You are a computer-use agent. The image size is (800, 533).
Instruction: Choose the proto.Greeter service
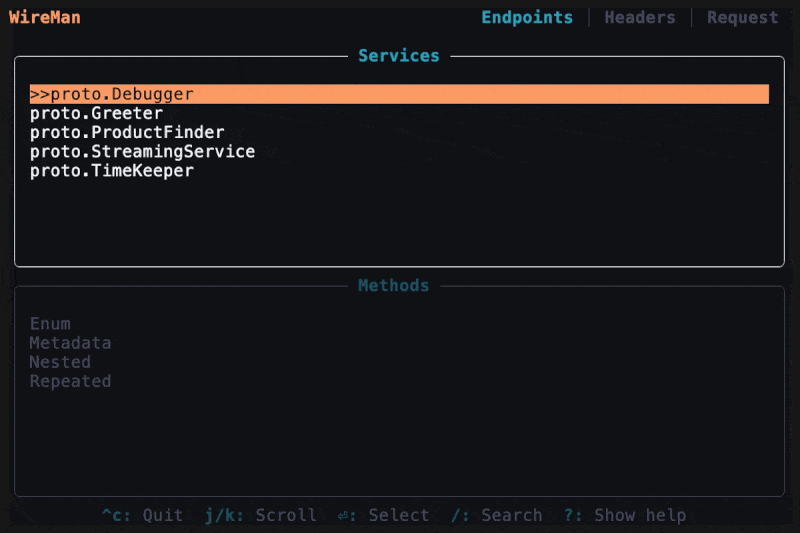coord(96,113)
